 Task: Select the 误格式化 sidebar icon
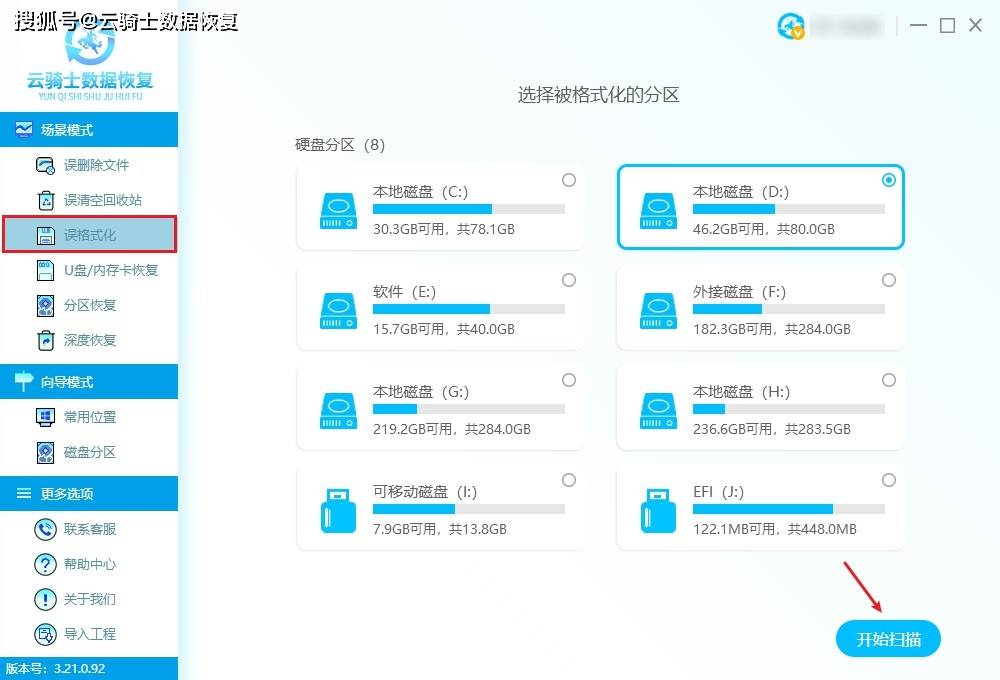(44, 235)
